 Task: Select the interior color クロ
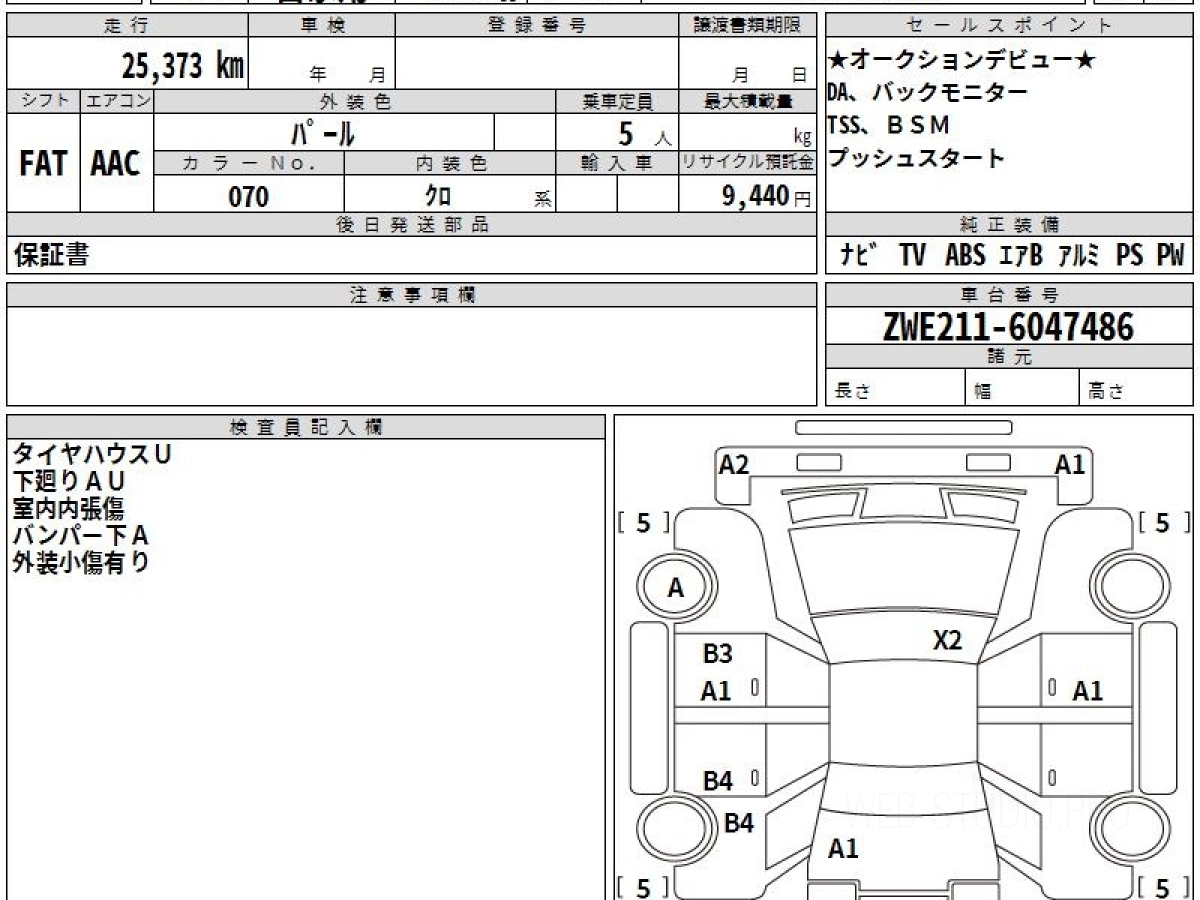pyautogui.click(x=438, y=196)
